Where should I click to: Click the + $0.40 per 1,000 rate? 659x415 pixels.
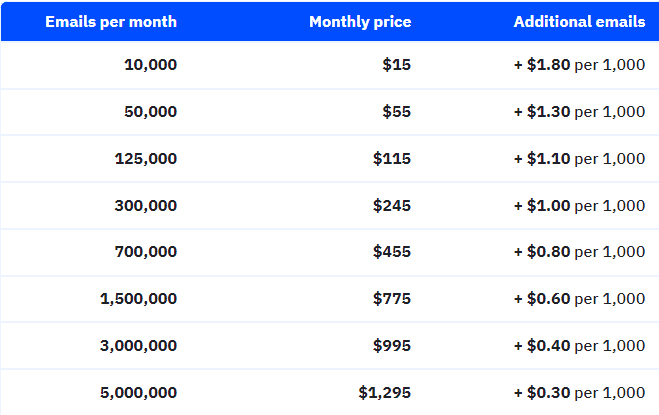point(579,346)
